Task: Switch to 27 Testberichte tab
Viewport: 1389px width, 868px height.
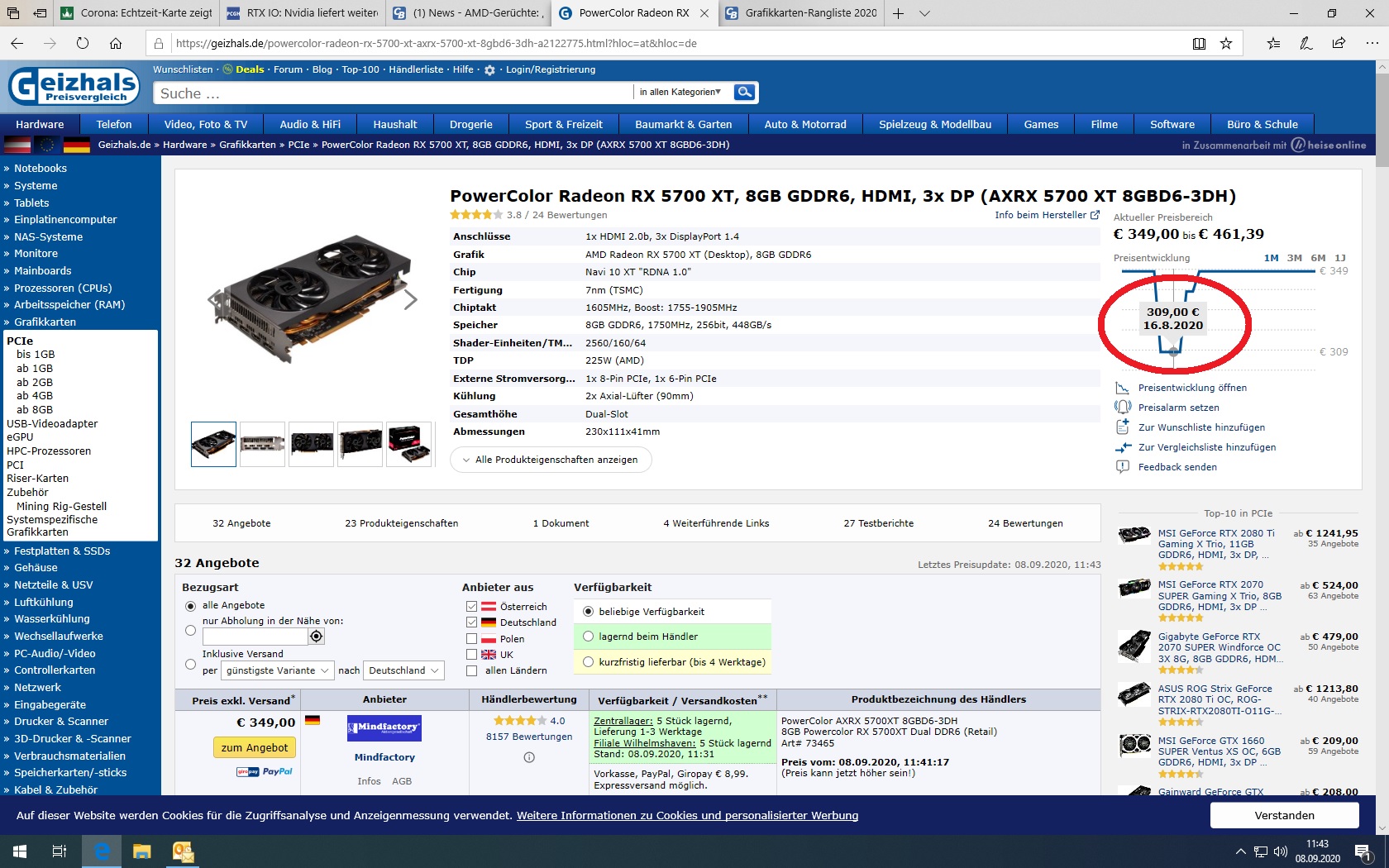Action: click(x=878, y=523)
